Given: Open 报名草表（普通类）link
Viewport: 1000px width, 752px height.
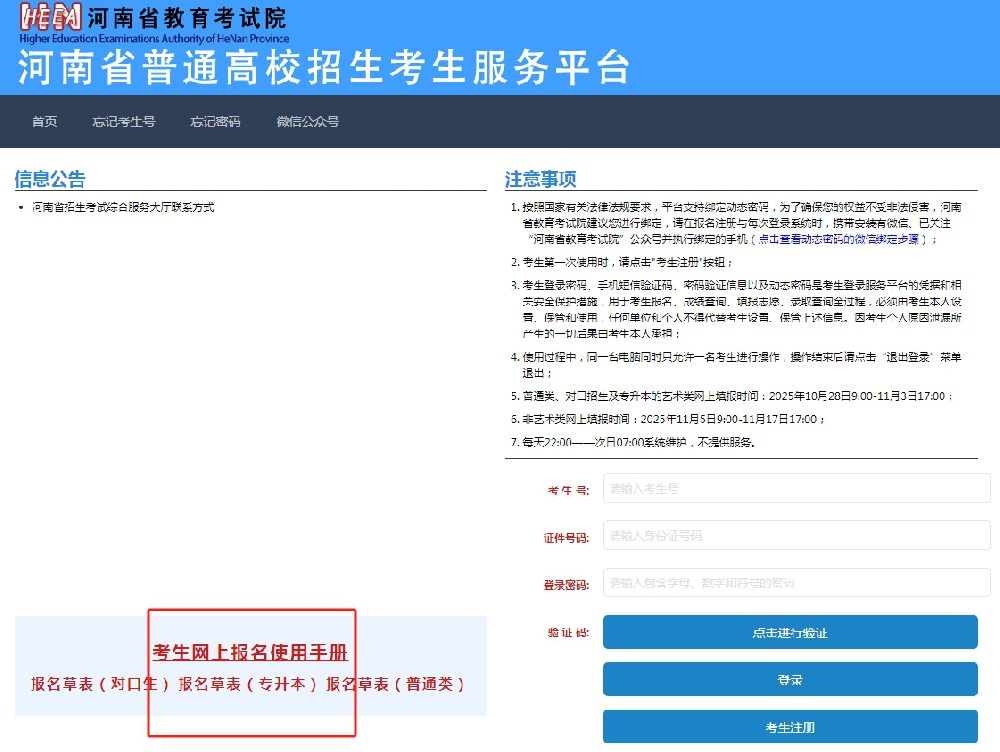Looking at the screenshot, I should pyautogui.click(x=396, y=685).
